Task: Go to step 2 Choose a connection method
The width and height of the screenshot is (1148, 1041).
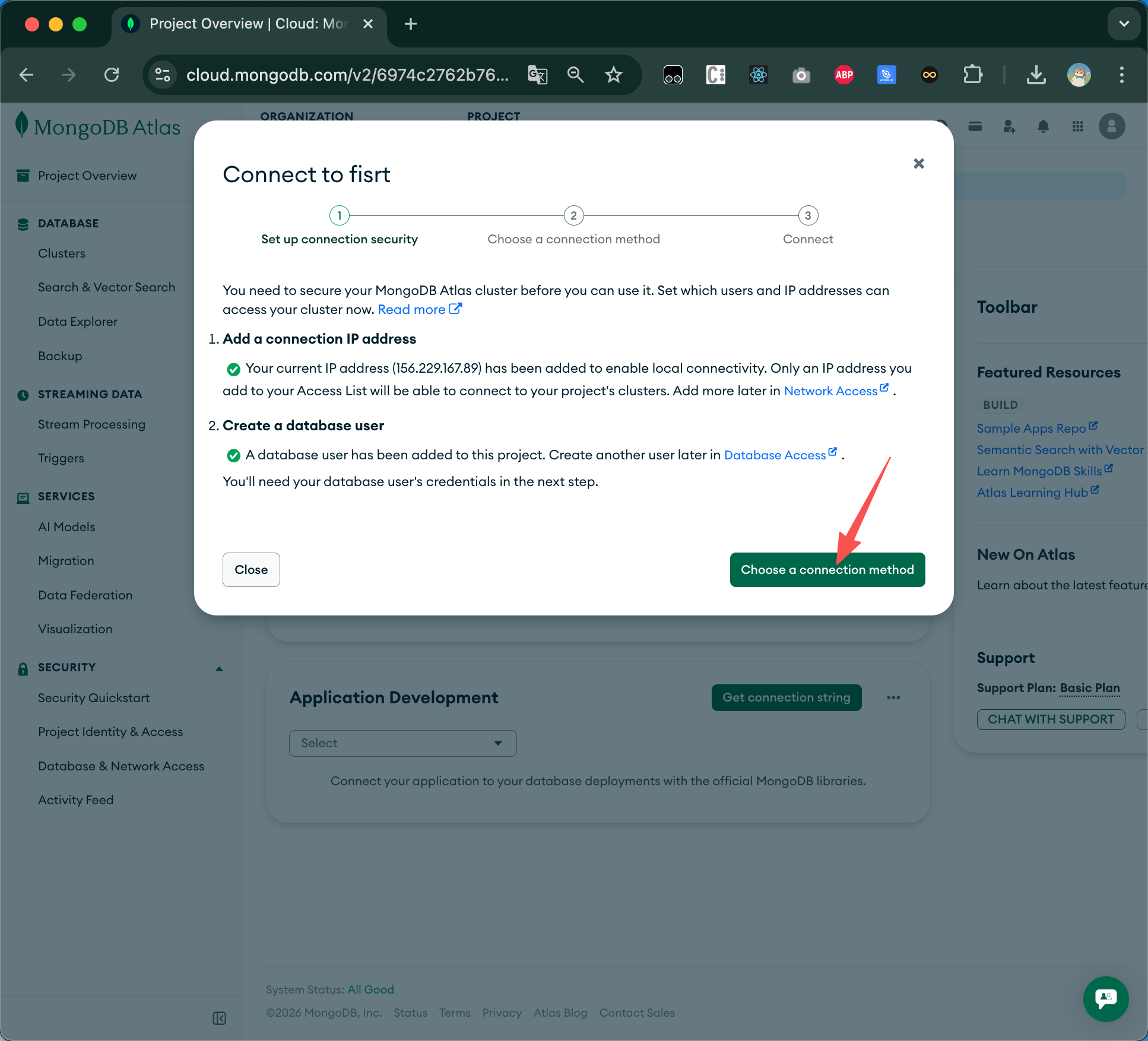Action: point(573,216)
